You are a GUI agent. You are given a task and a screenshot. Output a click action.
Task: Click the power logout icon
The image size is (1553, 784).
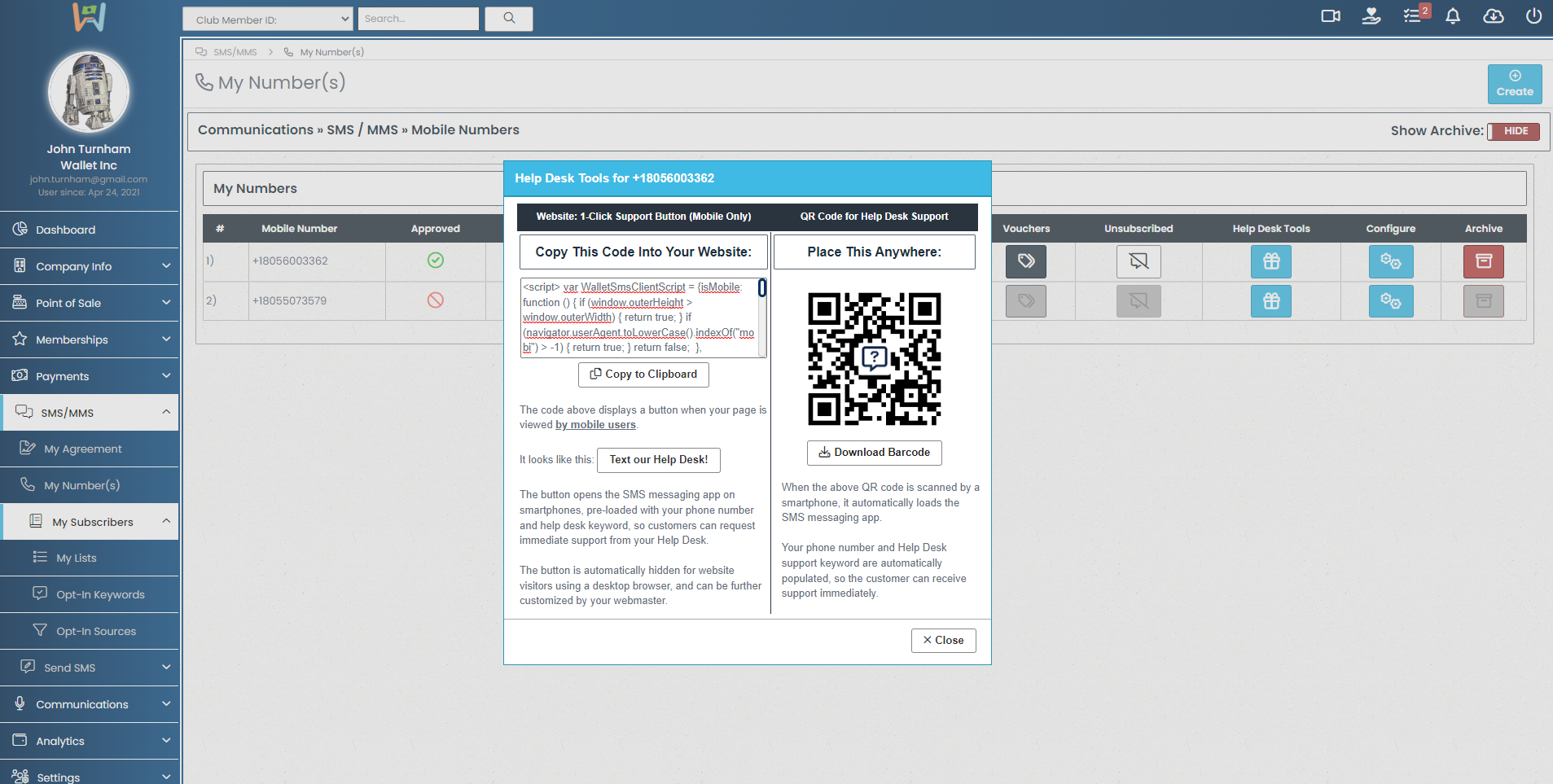tap(1533, 16)
